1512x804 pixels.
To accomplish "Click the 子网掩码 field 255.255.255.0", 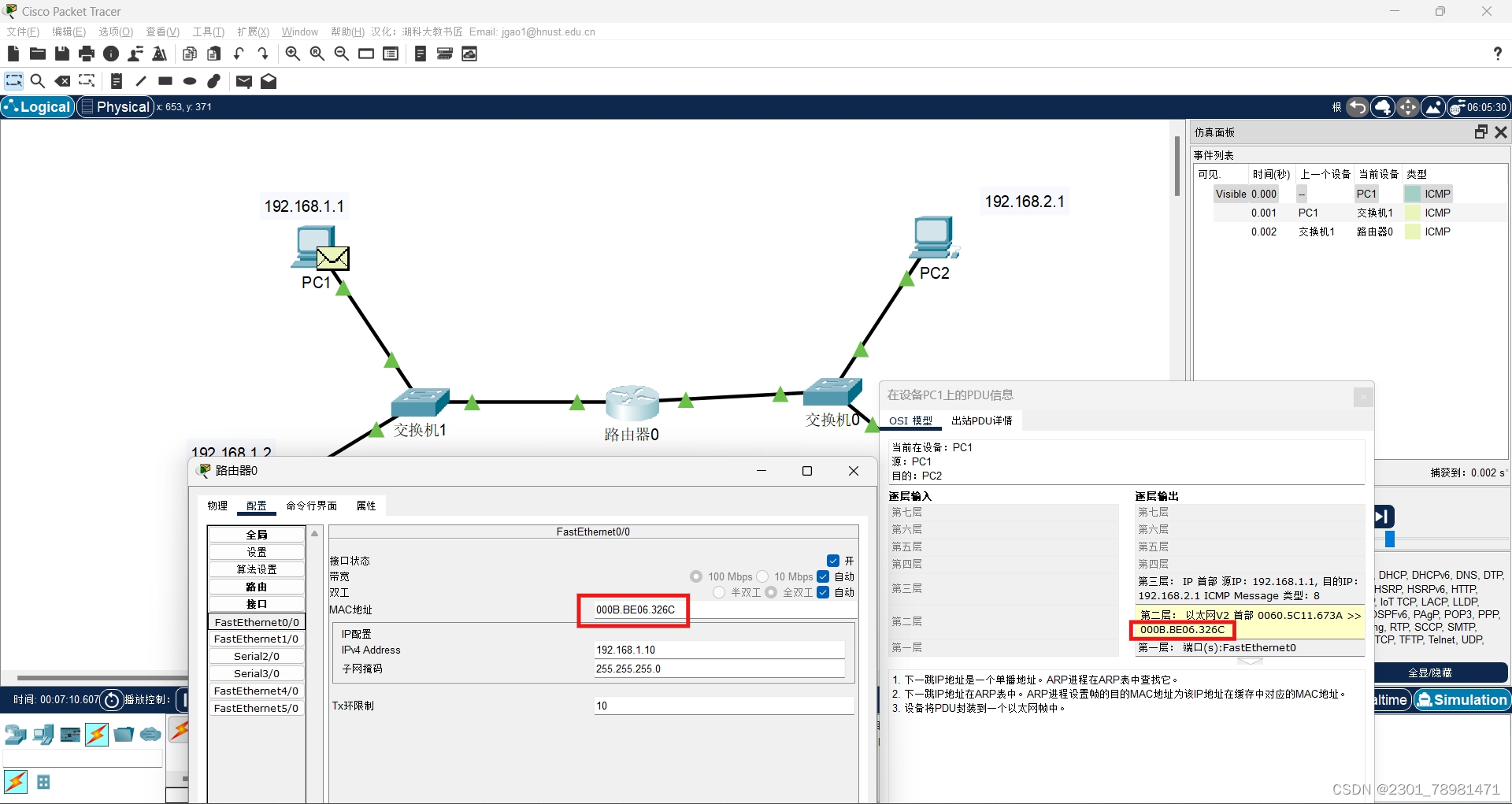I will pos(720,669).
